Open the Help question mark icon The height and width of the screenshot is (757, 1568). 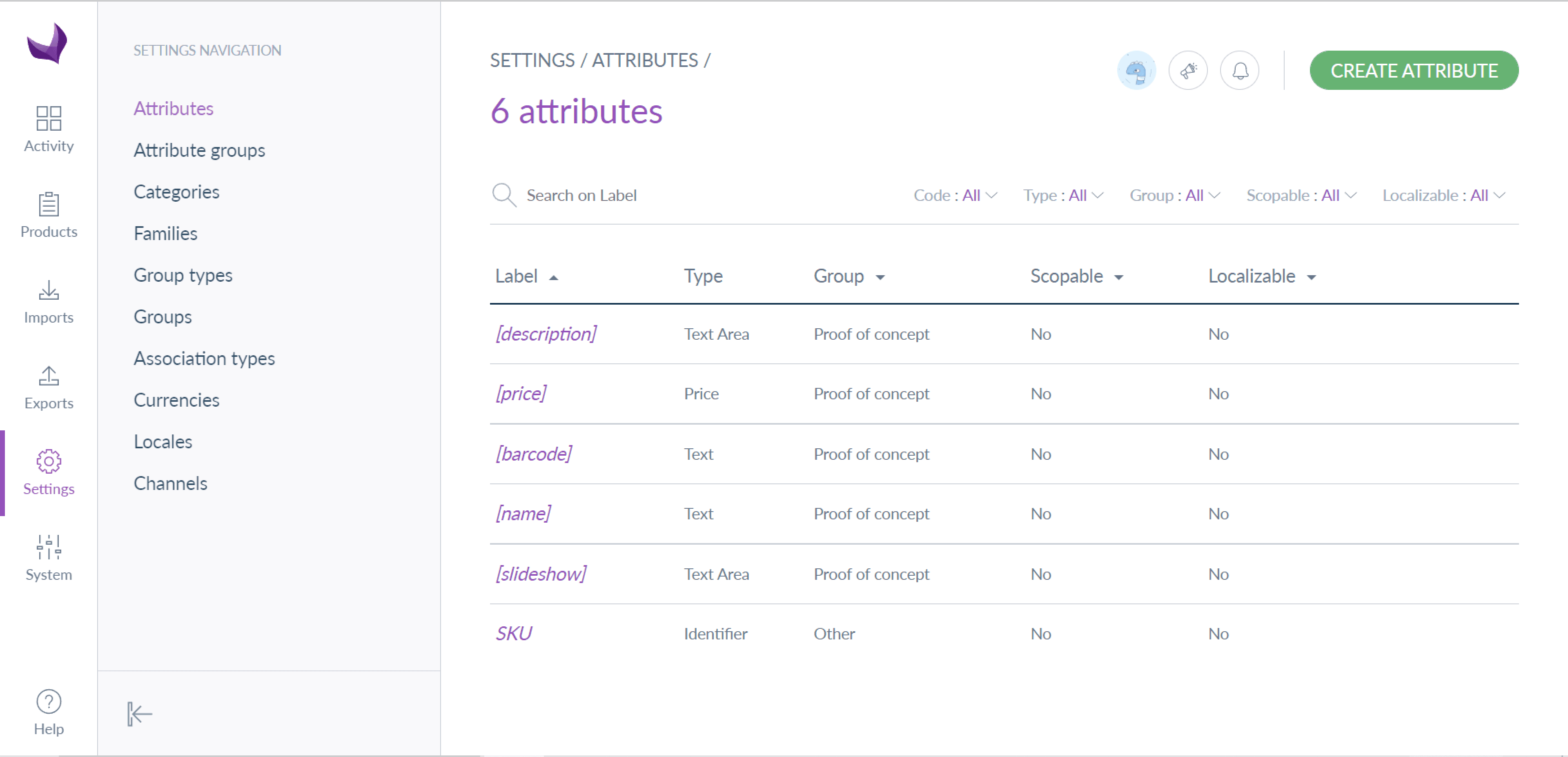[49, 701]
